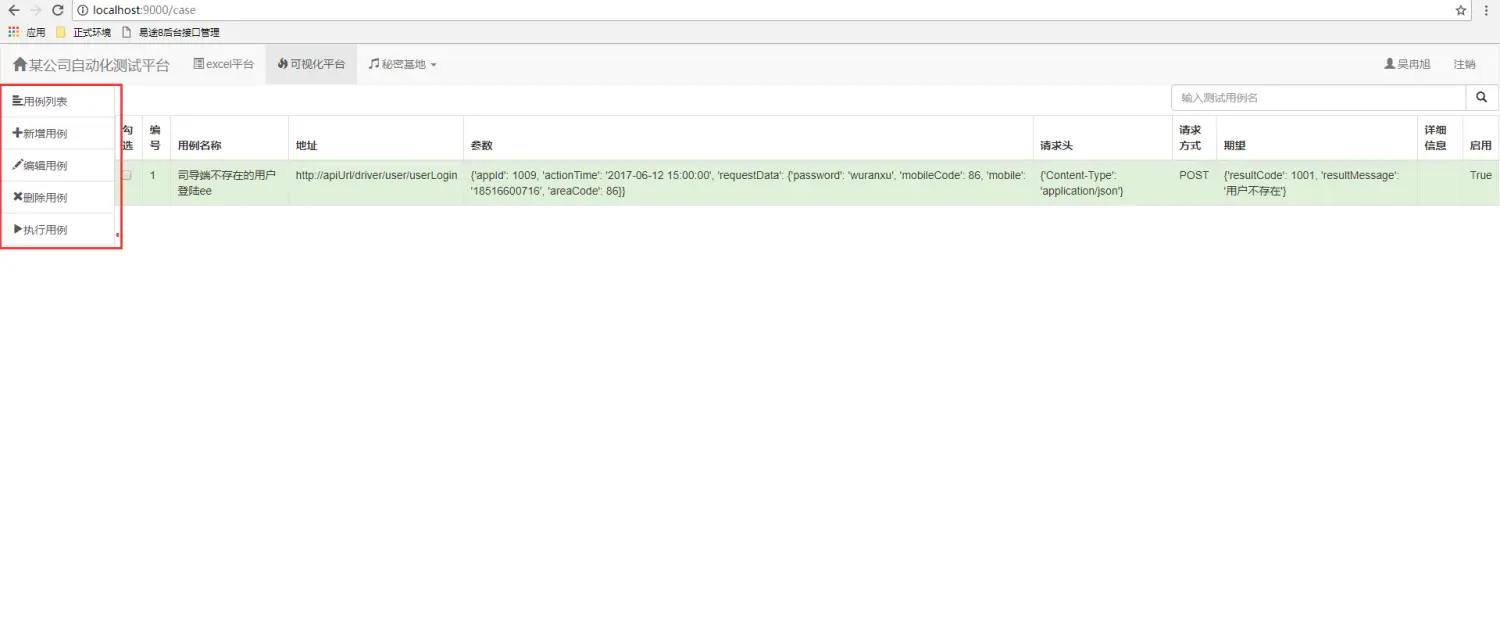Open the 吴冉旭 user profile link
The width and height of the screenshot is (1500, 627).
[x=1407, y=64]
